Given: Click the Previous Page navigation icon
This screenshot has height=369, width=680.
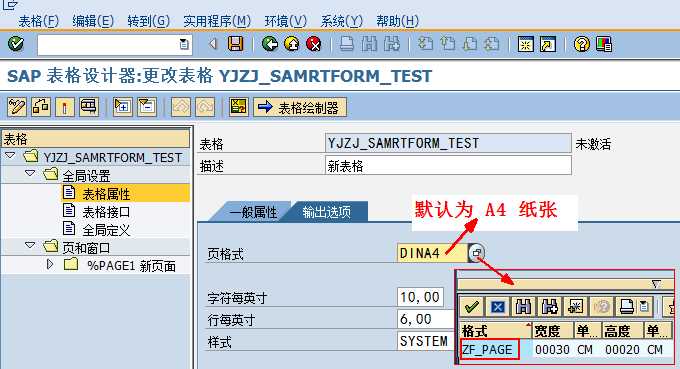Looking at the screenshot, I should [x=447, y=44].
